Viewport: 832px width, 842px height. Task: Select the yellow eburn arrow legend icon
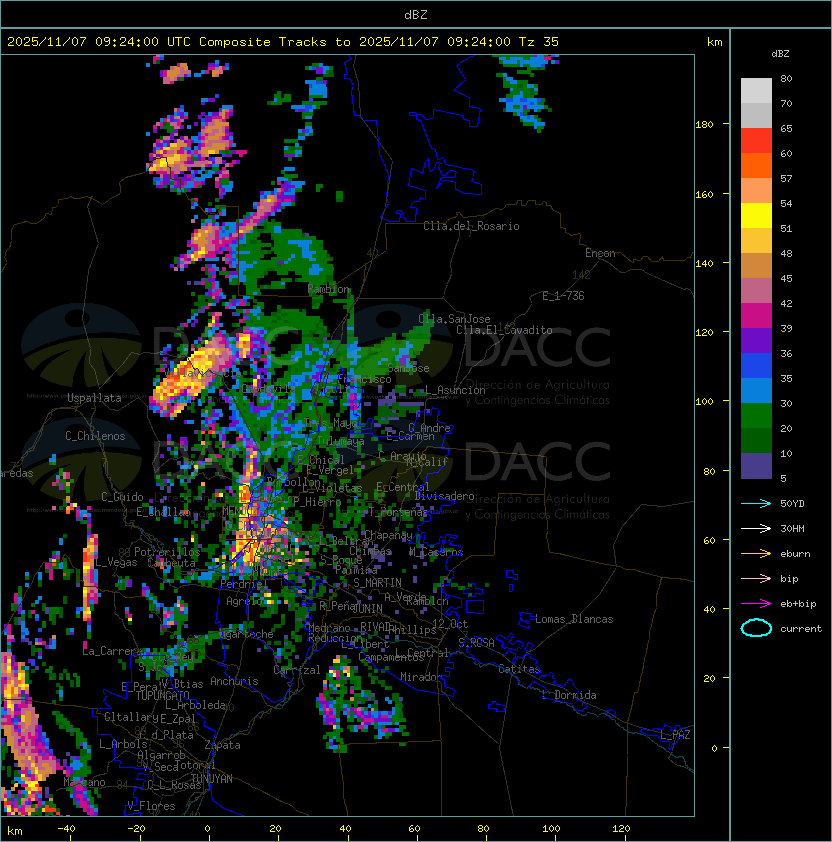click(756, 554)
